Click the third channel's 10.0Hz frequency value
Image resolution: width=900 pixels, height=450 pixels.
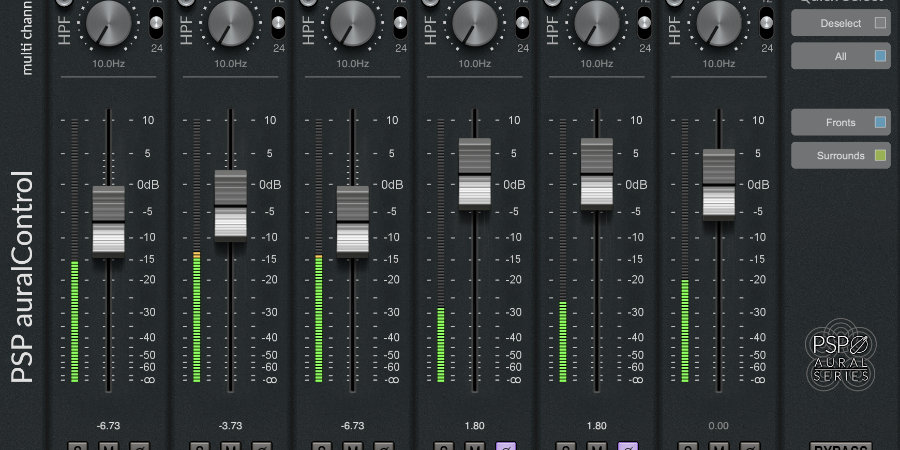pos(353,64)
